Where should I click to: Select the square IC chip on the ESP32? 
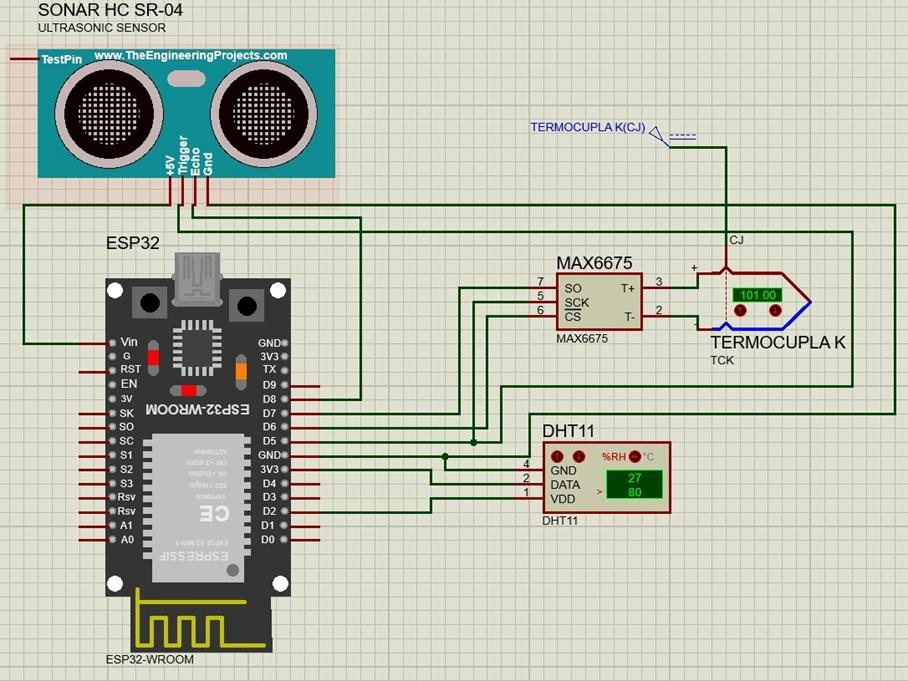pos(197,349)
